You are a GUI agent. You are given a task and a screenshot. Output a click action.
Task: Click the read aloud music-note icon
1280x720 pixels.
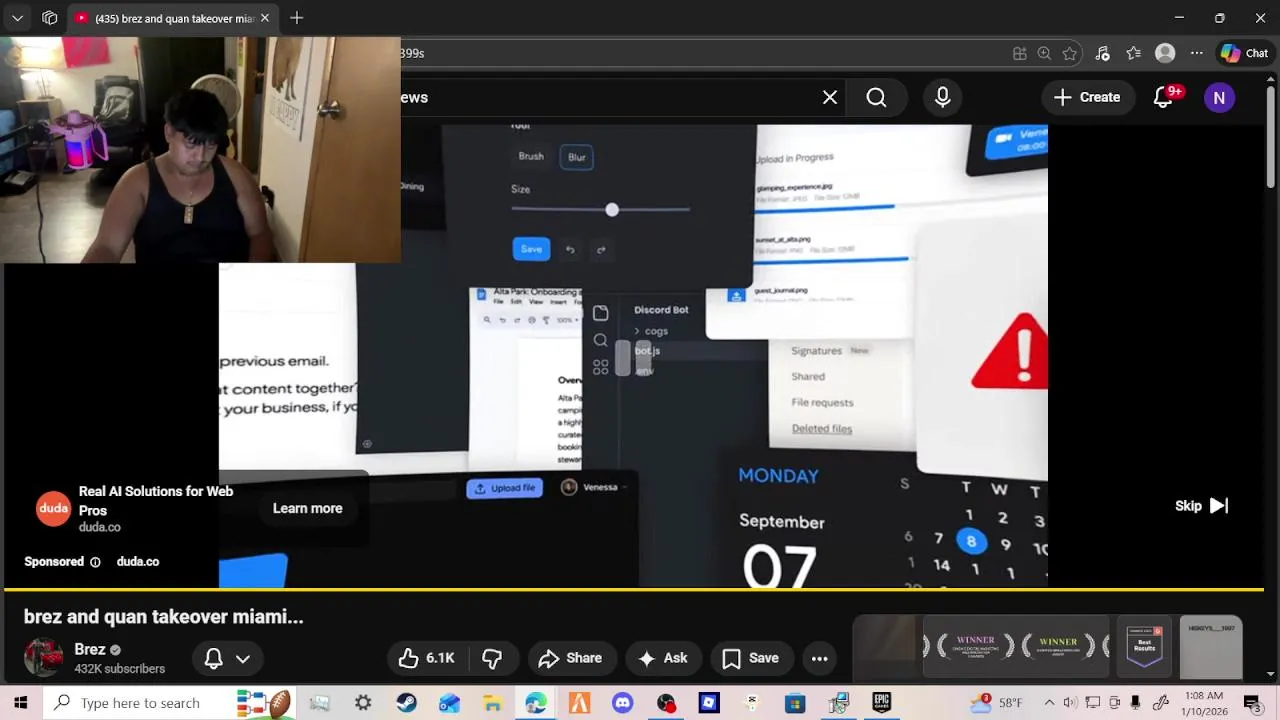coord(1102,53)
